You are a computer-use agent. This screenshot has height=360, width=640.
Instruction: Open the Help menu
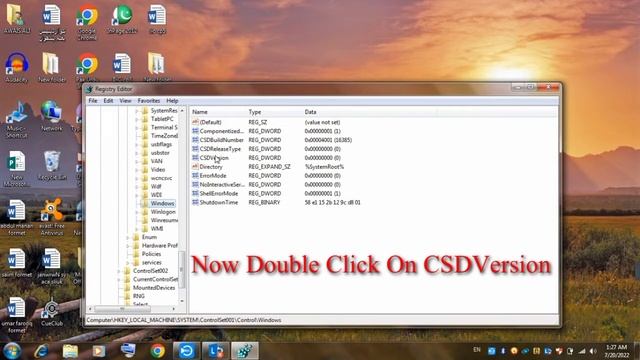[172, 100]
